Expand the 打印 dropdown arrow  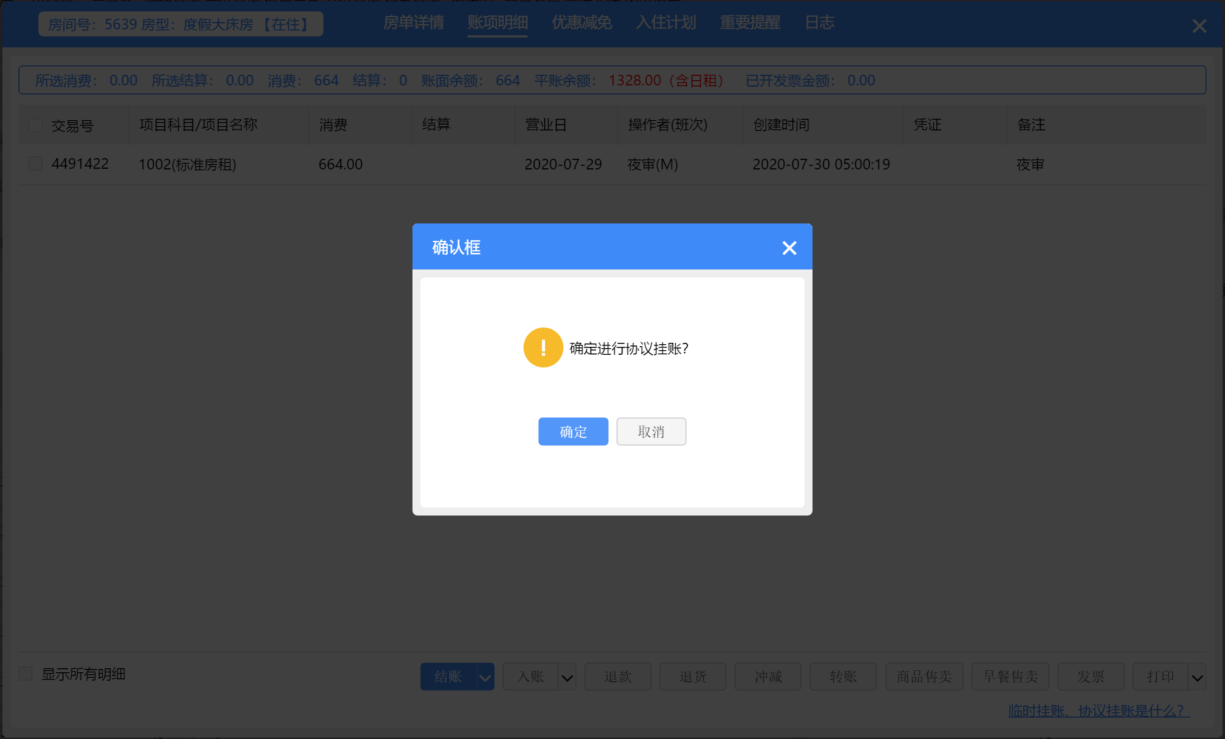click(1197, 677)
